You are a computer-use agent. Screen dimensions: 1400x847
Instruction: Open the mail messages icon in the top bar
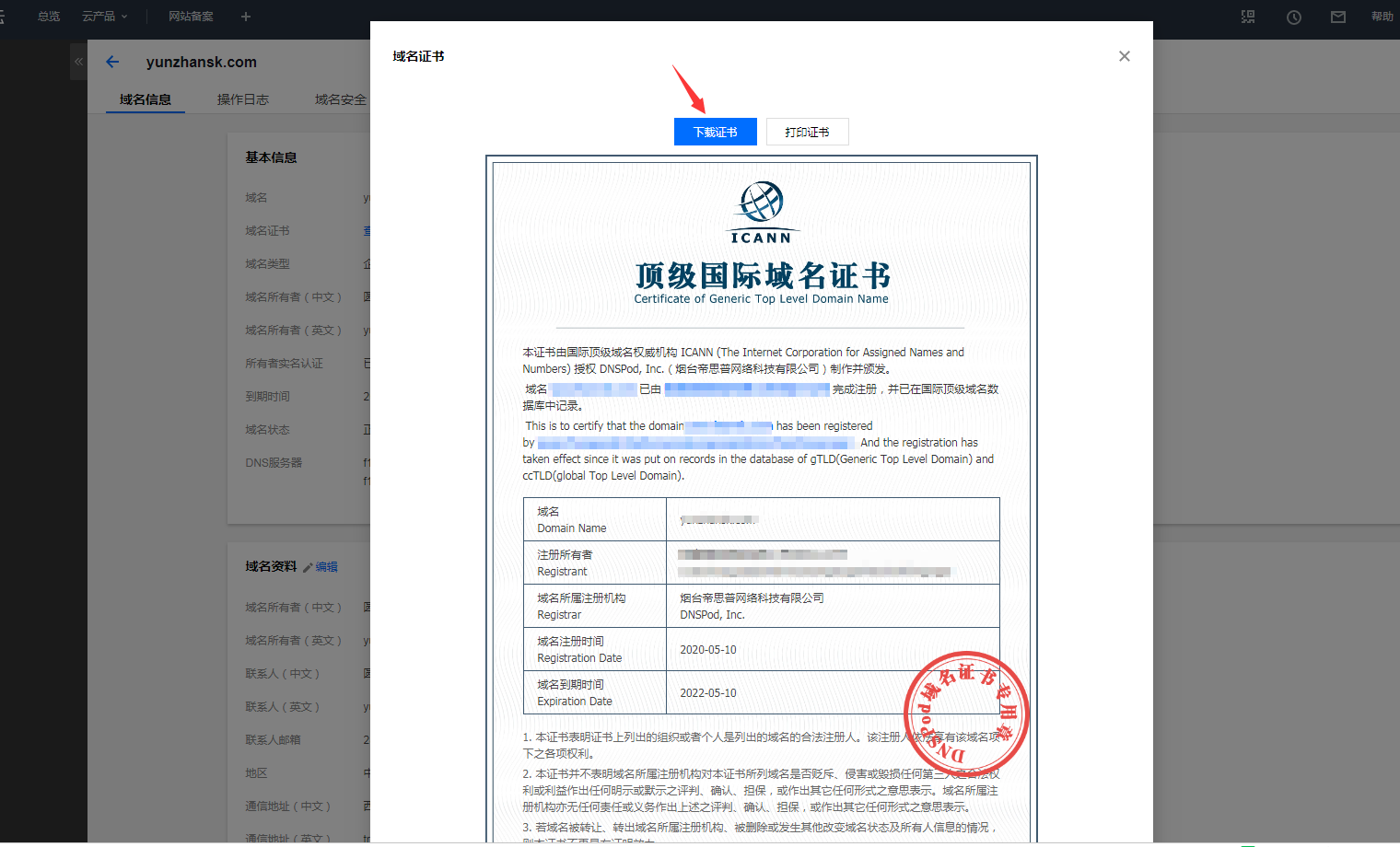1338,17
